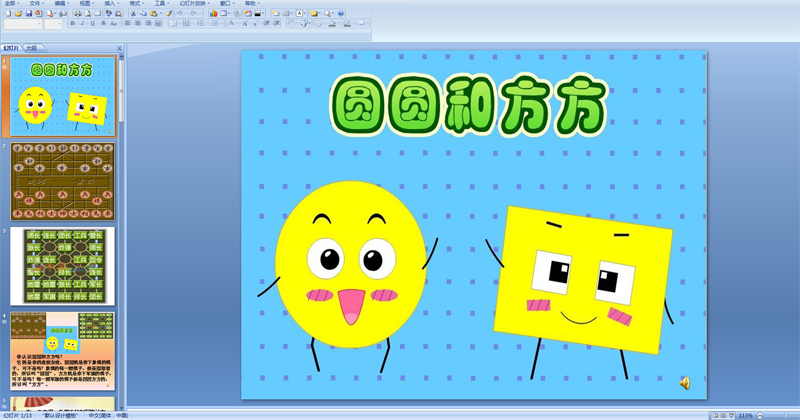Open the 插入 menu
This screenshot has height=420, width=800.
[x=110, y=4]
